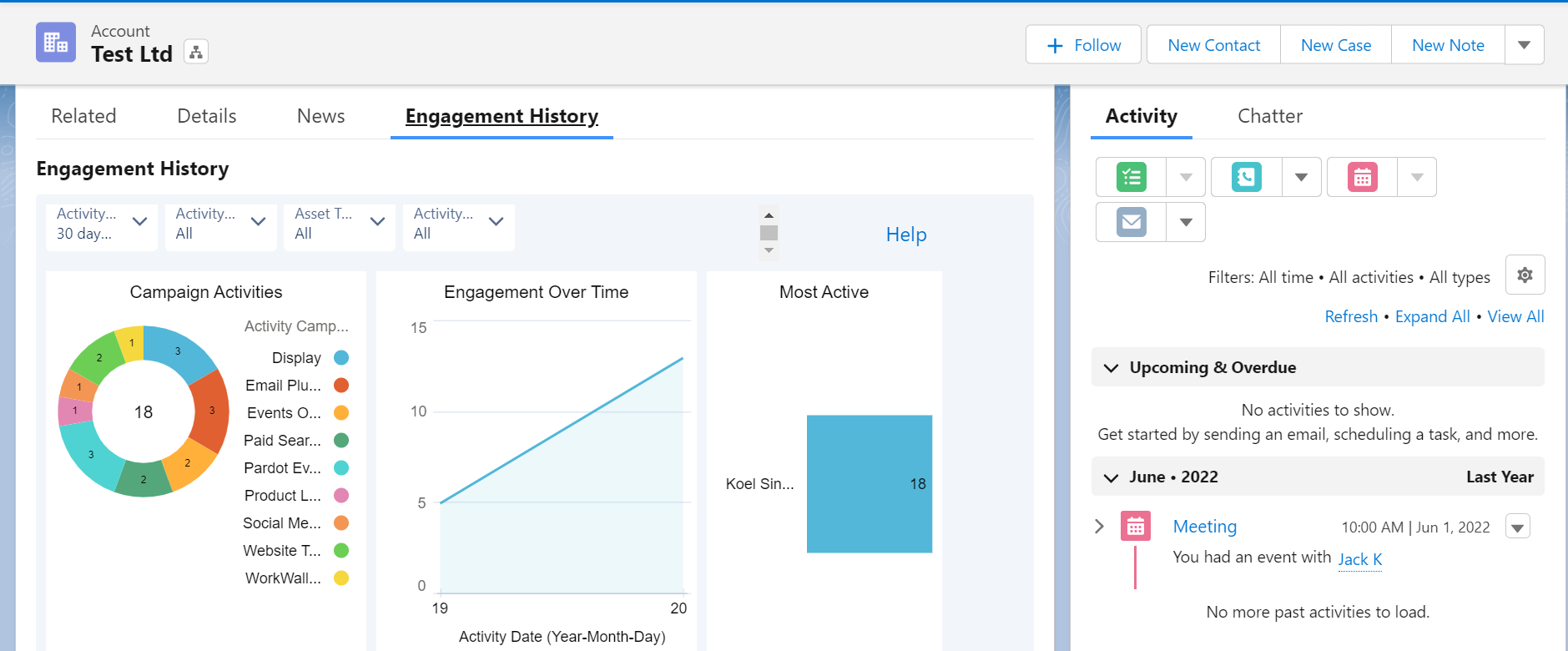The height and width of the screenshot is (651, 1568).
Task: Click the Expand All link
Action: tap(1432, 316)
